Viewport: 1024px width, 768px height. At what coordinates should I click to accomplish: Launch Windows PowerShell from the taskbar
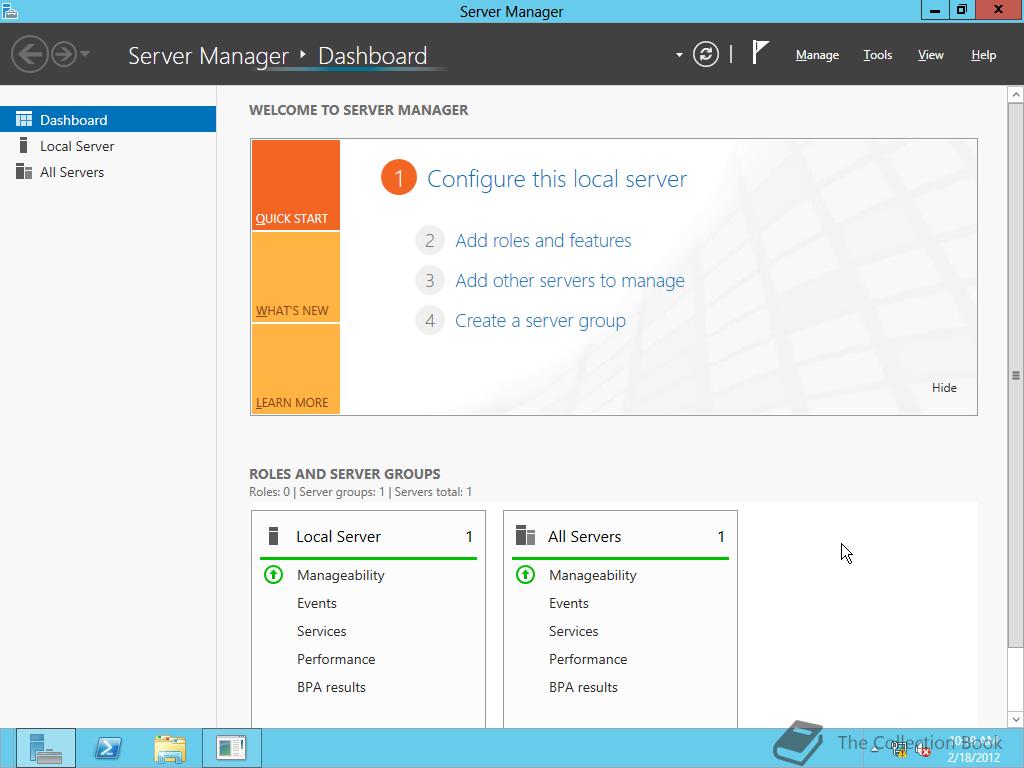pyautogui.click(x=108, y=748)
